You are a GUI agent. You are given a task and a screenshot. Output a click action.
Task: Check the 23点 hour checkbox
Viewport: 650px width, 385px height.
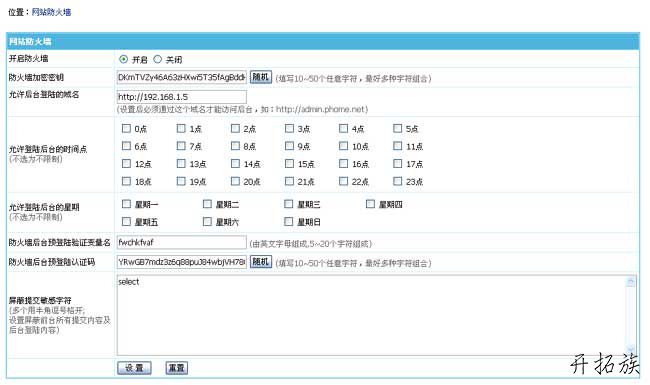[x=398, y=181]
